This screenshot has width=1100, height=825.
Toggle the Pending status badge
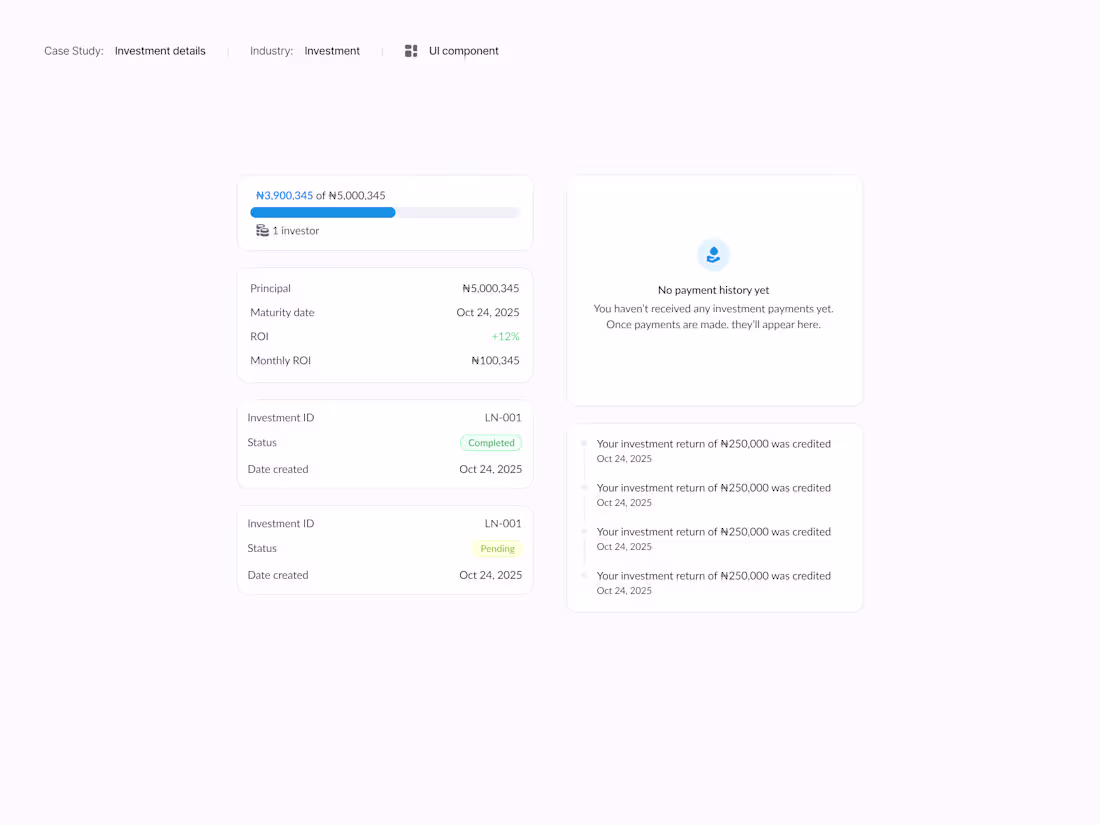(497, 548)
